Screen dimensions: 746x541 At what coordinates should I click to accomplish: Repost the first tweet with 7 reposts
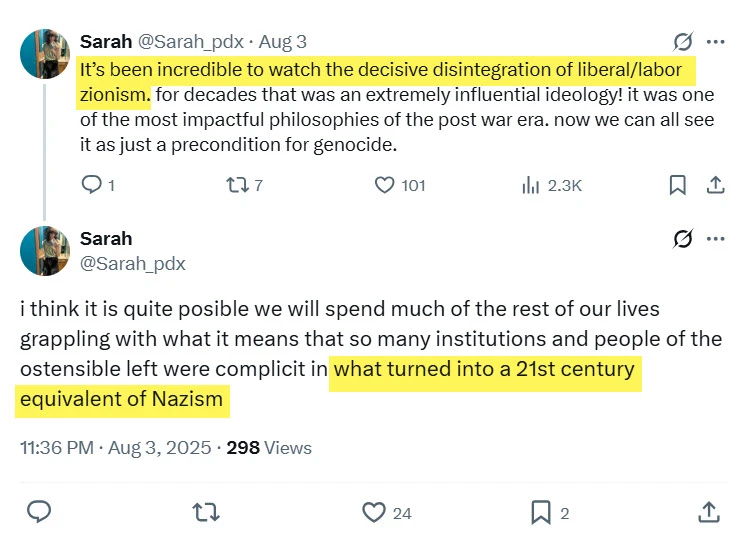coord(232,185)
